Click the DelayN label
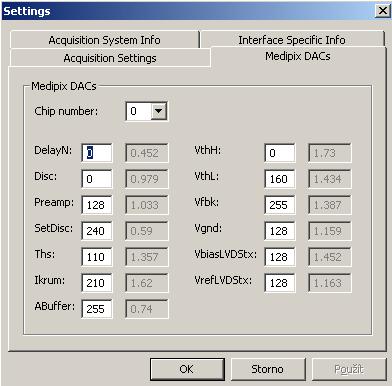 click(53, 150)
